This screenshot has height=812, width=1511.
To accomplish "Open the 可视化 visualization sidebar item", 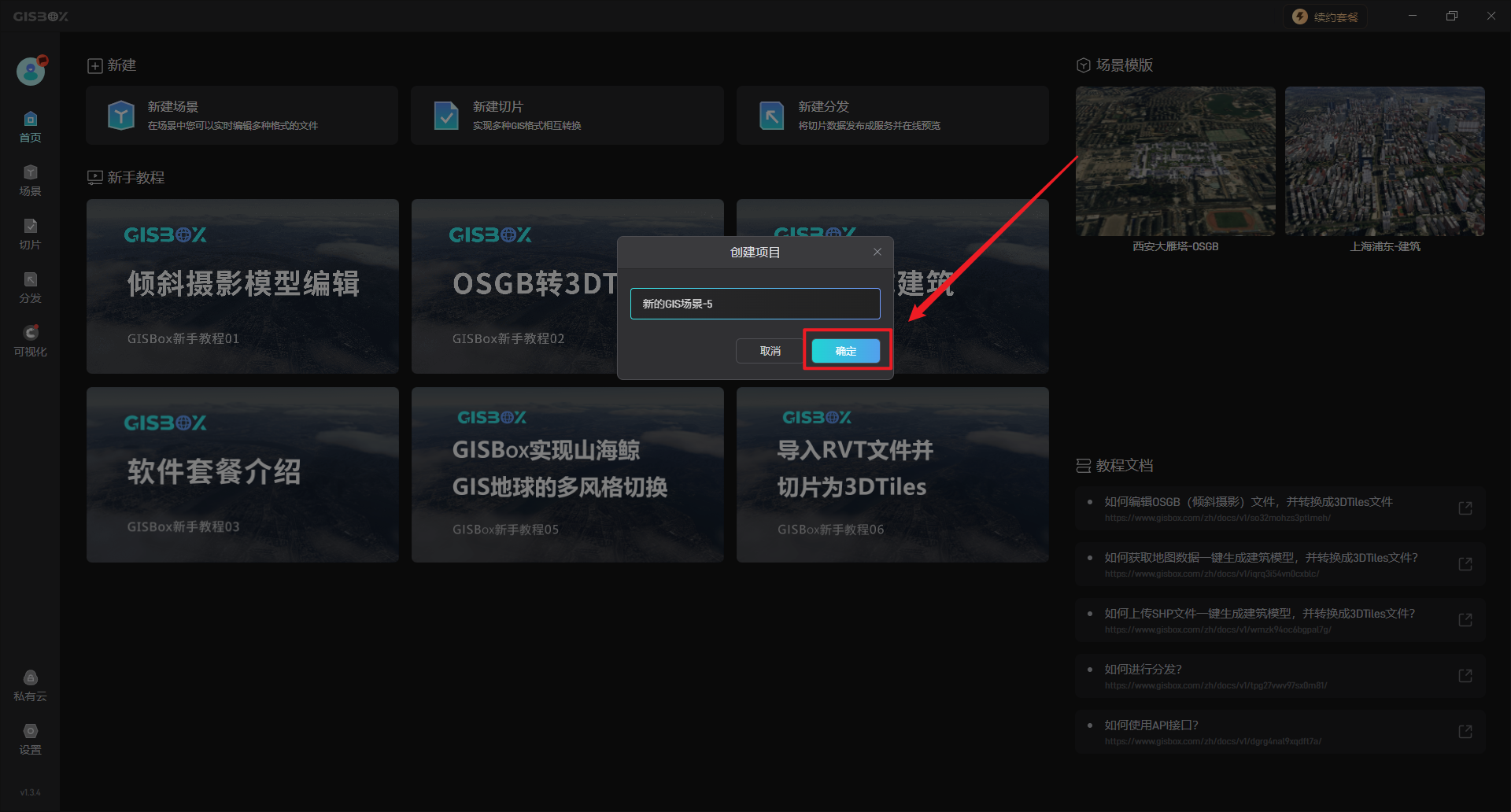I will (30, 341).
